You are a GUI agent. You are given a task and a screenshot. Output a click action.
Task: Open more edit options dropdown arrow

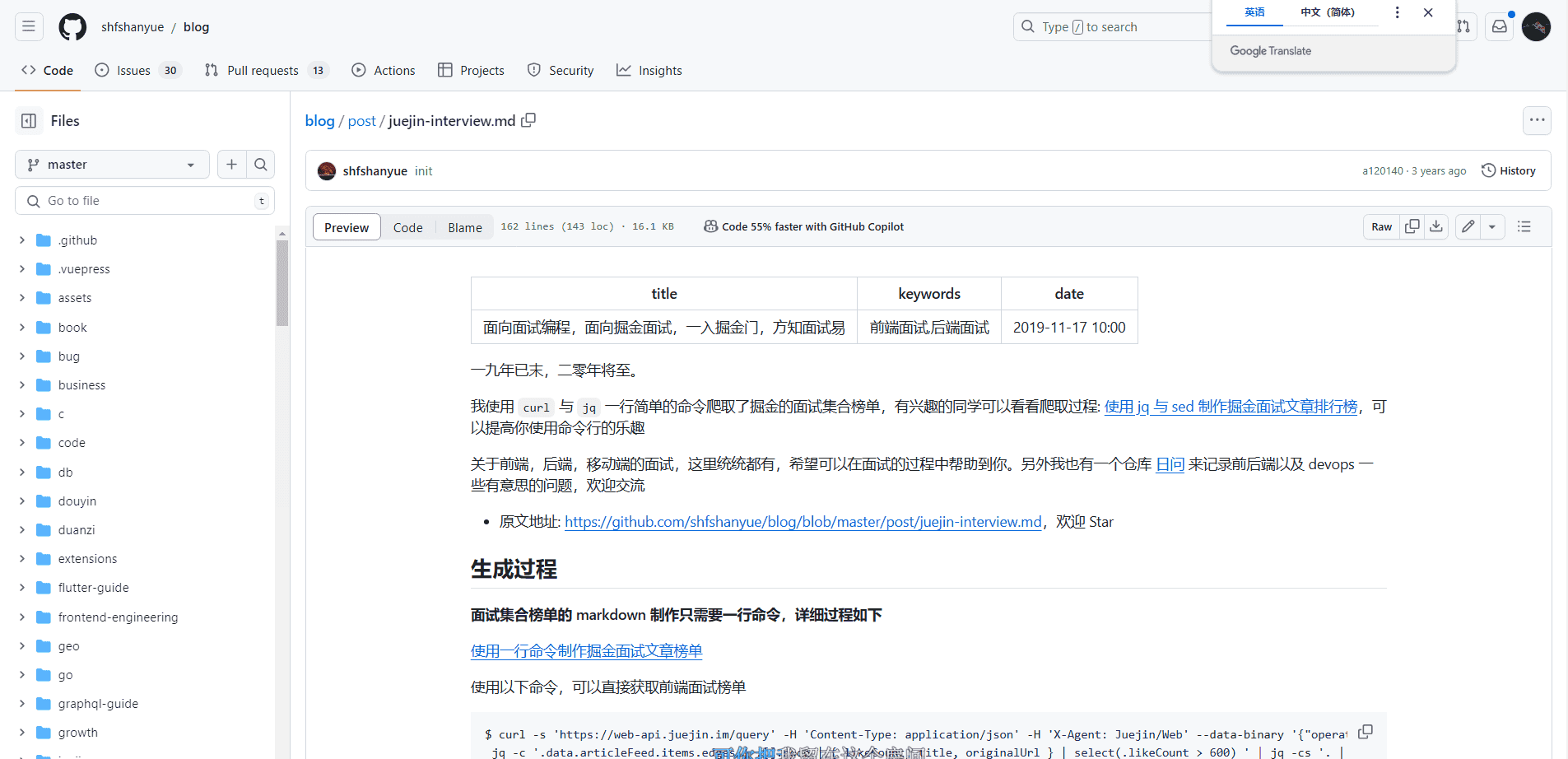click(x=1492, y=226)
